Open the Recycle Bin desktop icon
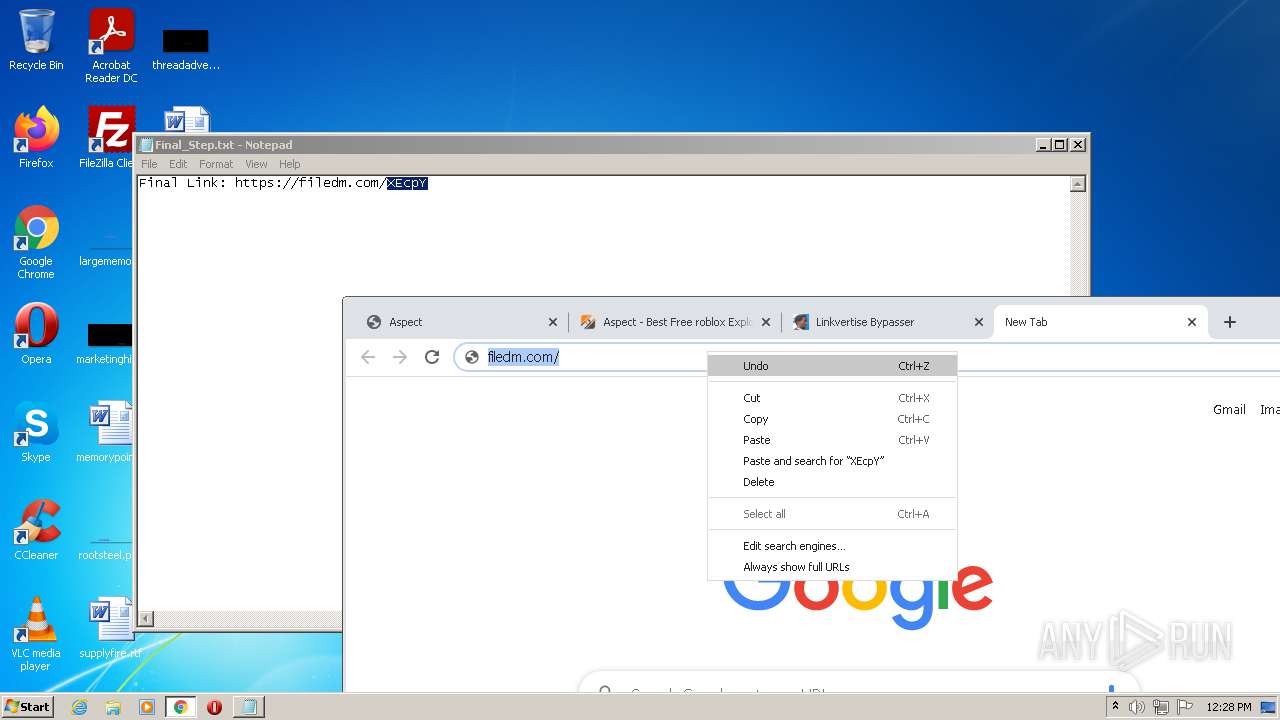Image resolution: width=1280 pixels, height=720 pixels. click(36, 40)
